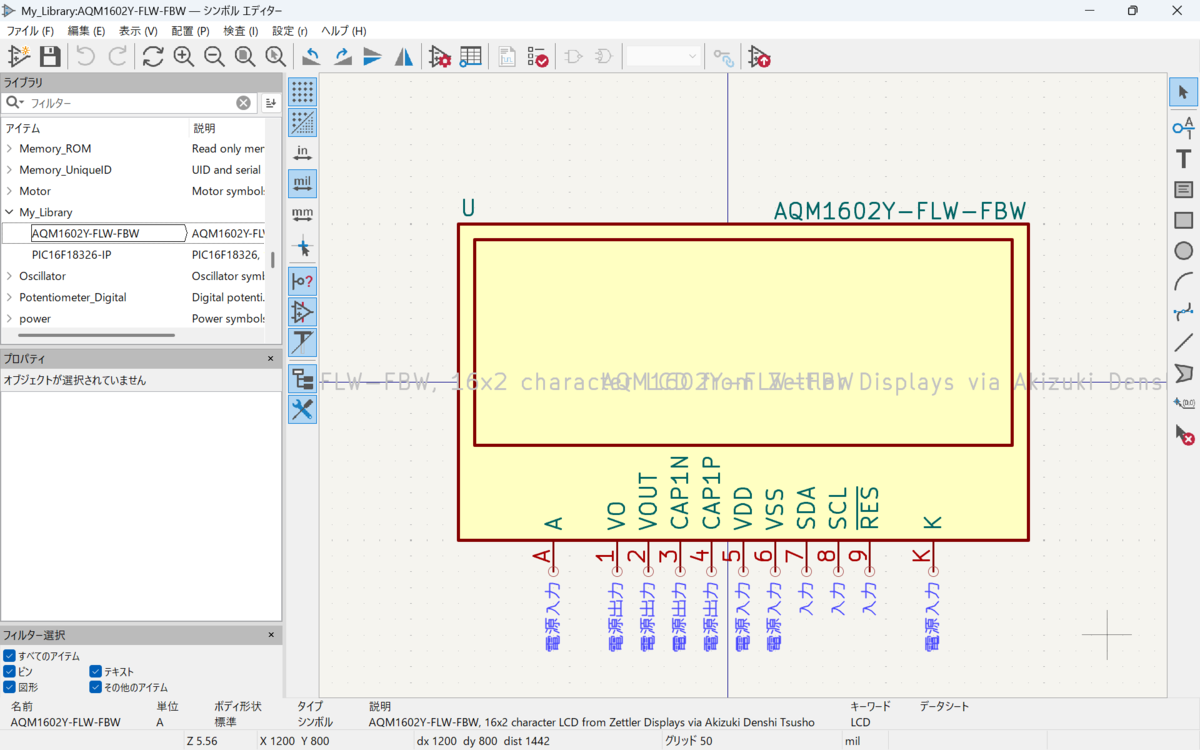
Task: Collapse the My_Library tree node
Action: pos(9,212)
